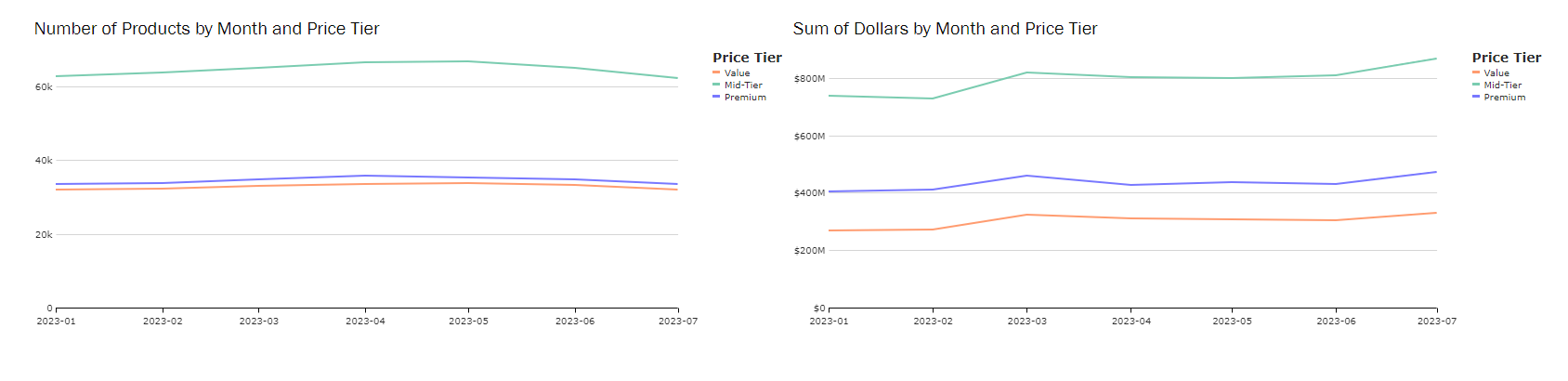Toggle Mid-Tier legend entry in Number of Products chart

coord(743,85)
